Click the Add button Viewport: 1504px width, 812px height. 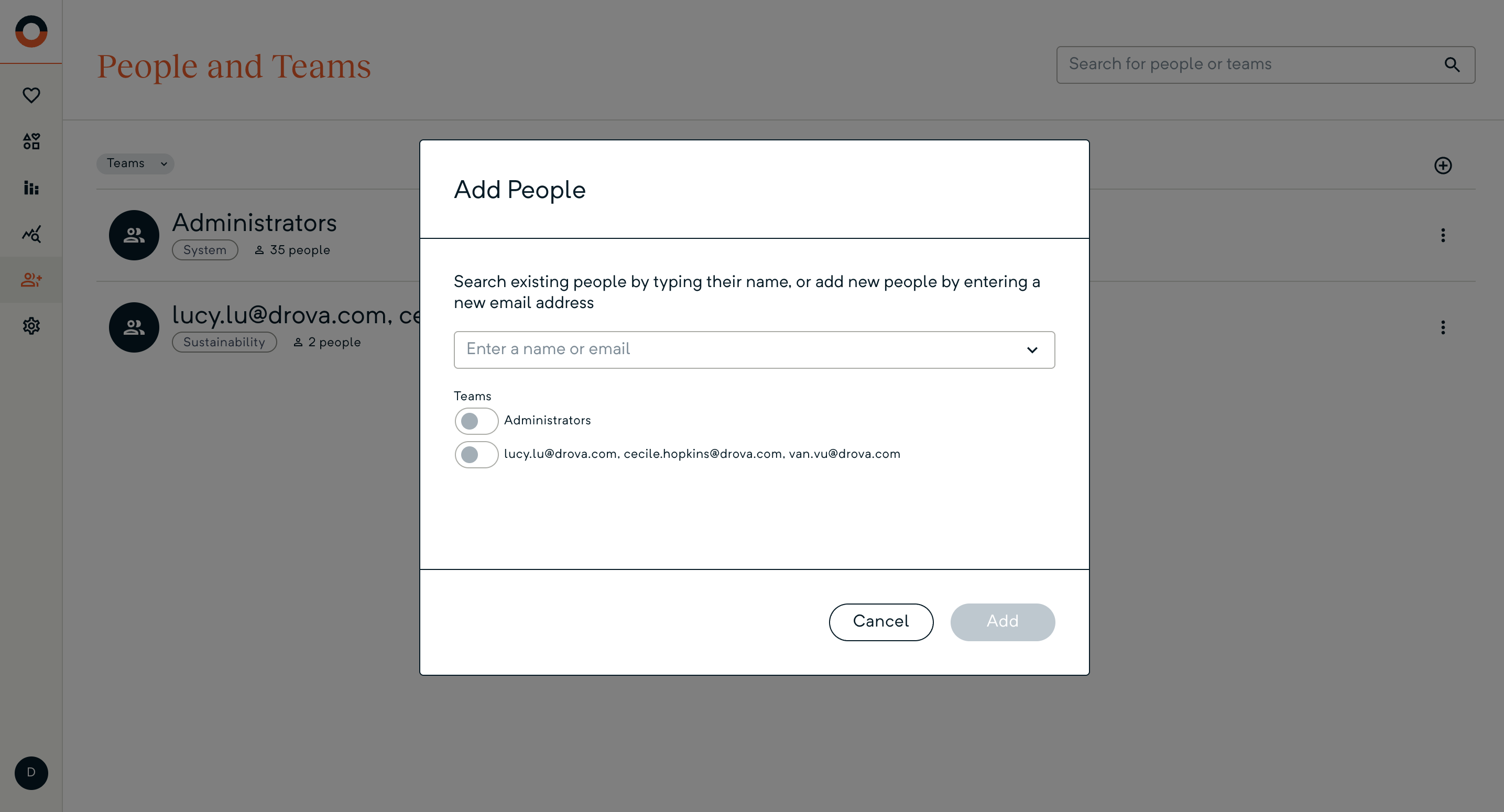coord(1002,622)
